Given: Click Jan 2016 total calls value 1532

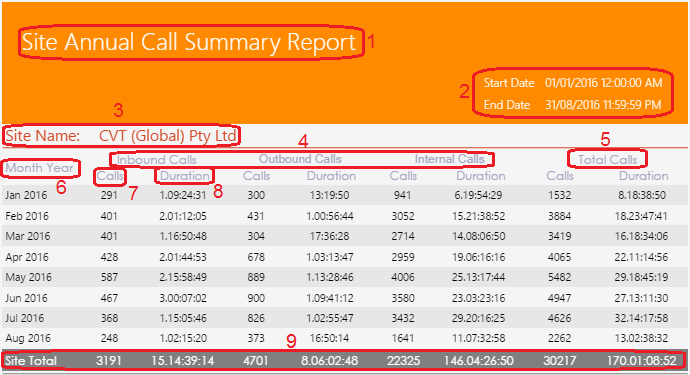Looking at the screenshot, I should 559,195.
